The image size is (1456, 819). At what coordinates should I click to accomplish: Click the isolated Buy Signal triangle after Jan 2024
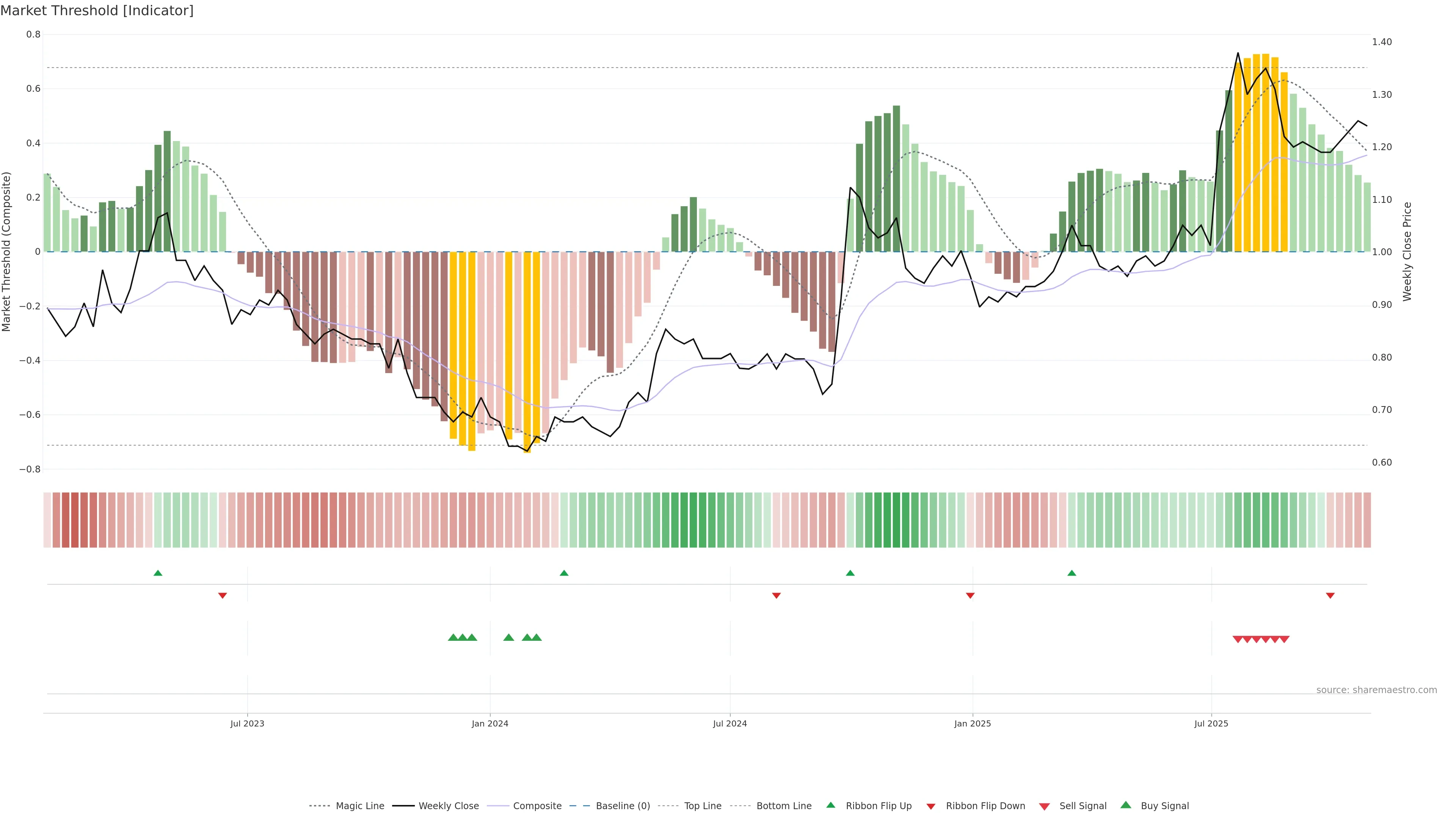(508, 637)
